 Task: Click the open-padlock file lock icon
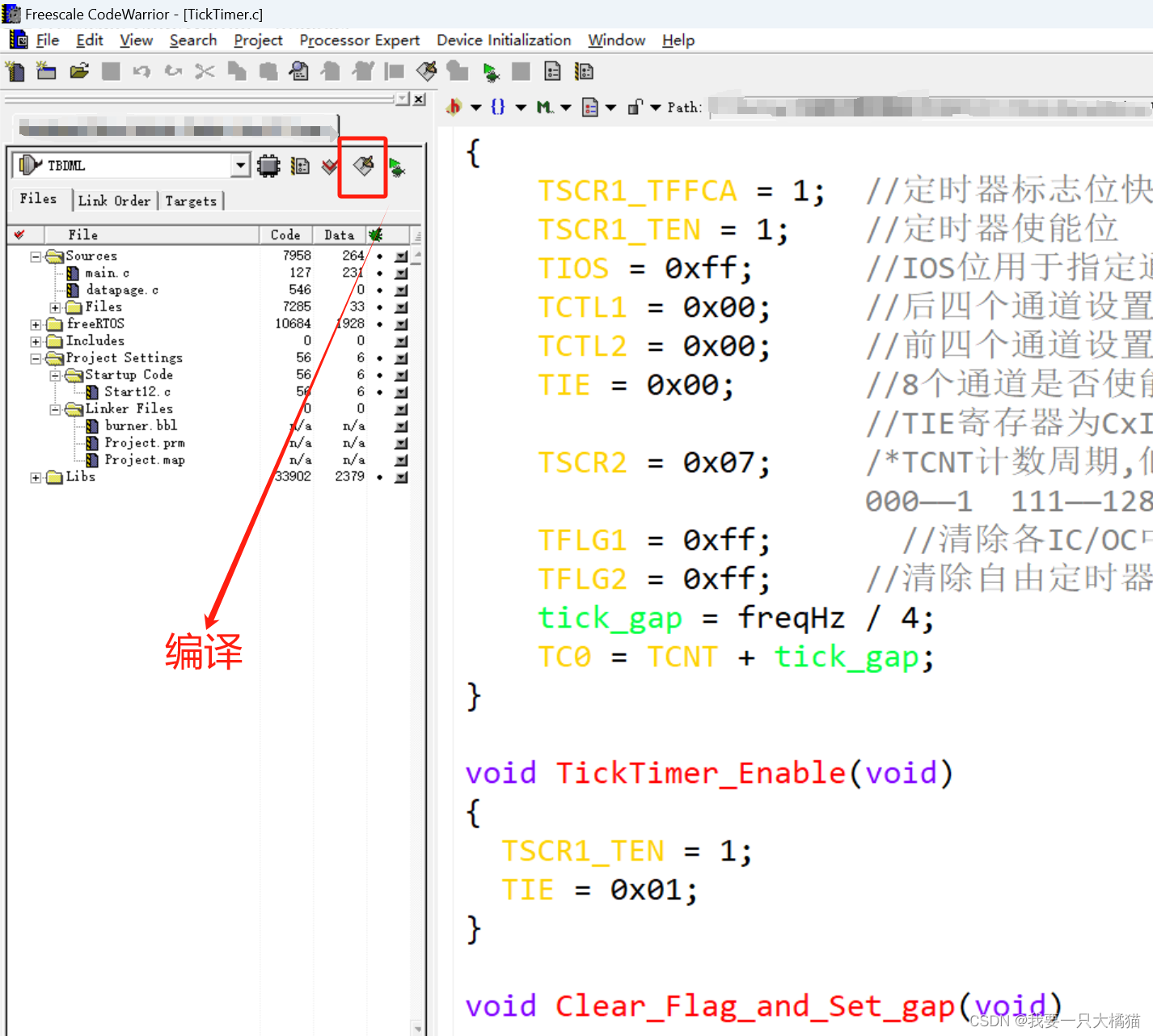coord(636,106)
